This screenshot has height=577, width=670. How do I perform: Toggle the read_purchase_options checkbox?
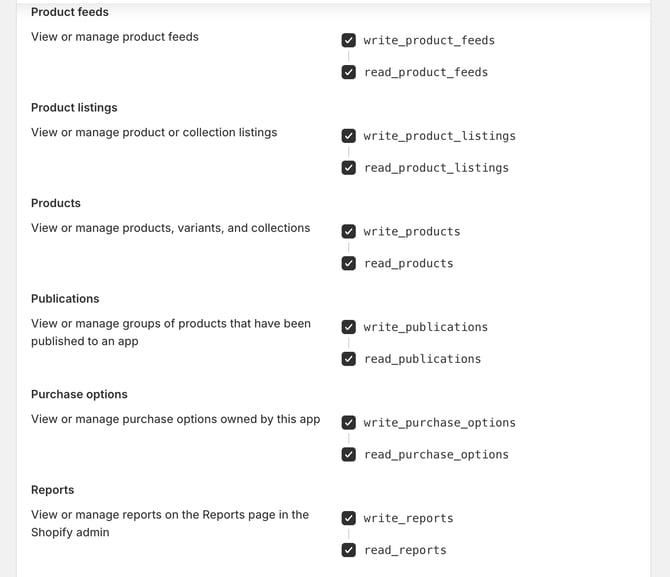coord(348,454)
